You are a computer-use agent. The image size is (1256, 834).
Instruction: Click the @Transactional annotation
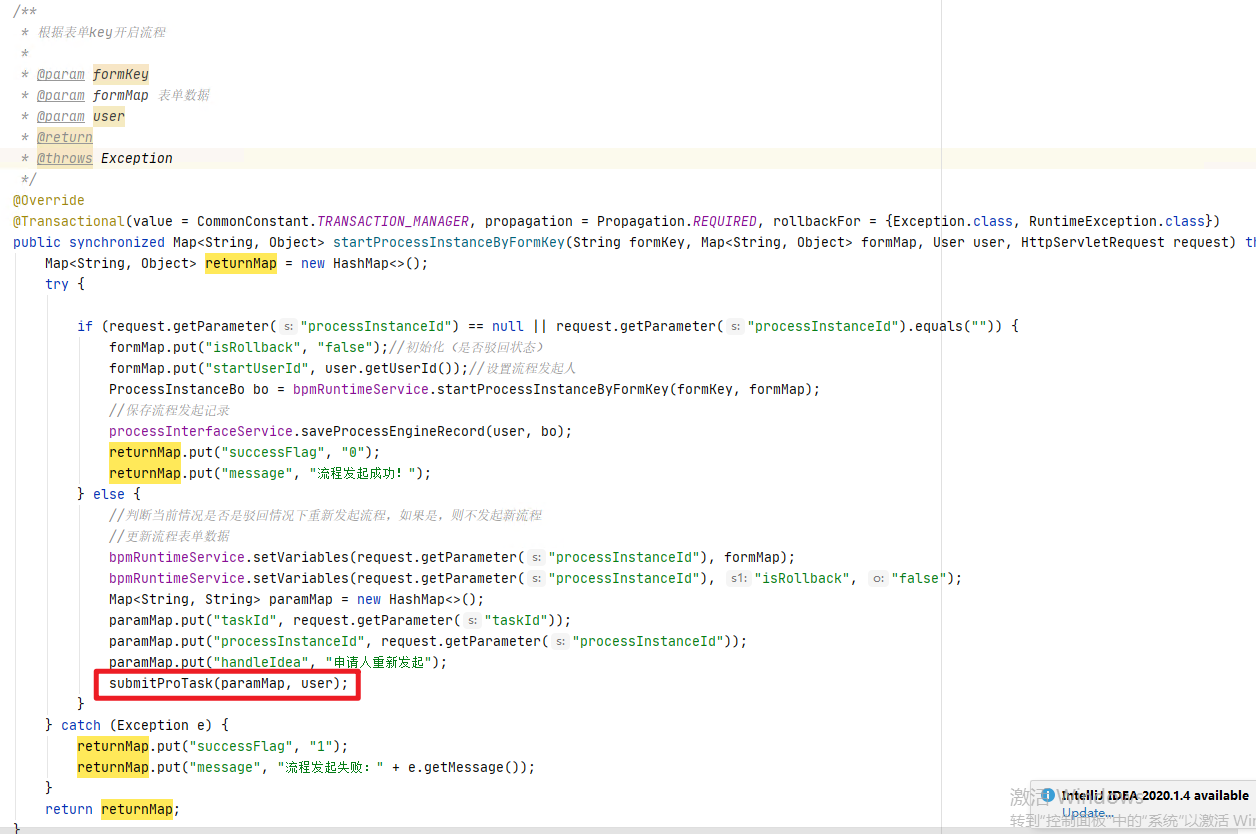coord(69,221)
